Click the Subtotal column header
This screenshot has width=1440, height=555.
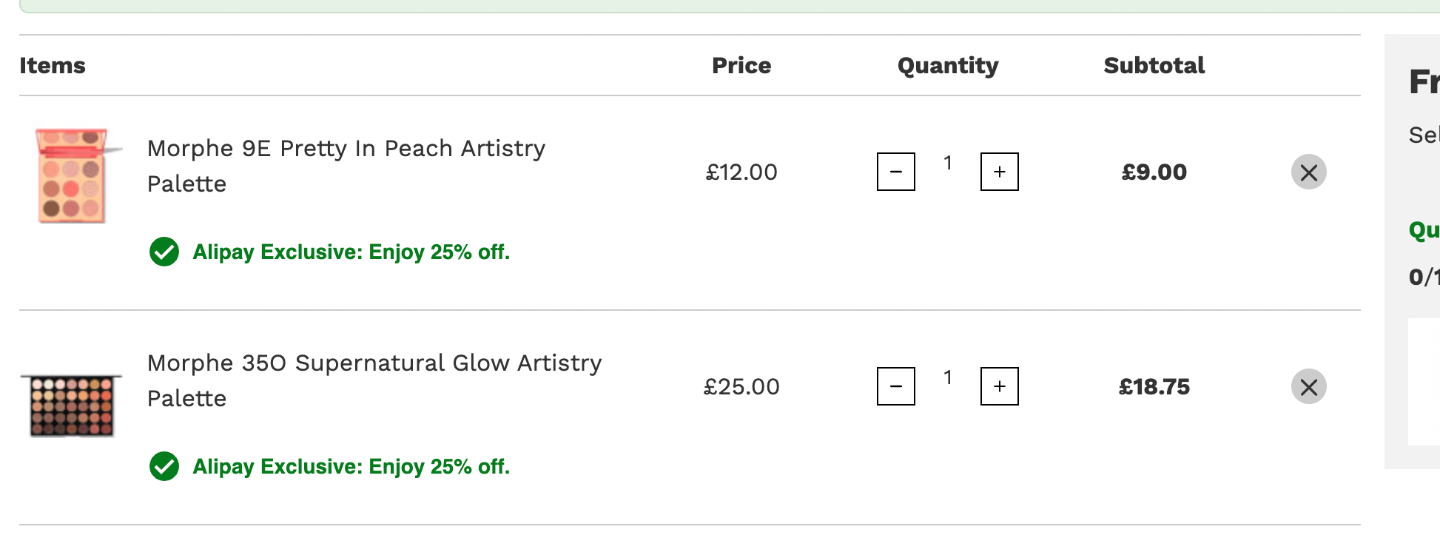coord(1154,66)
